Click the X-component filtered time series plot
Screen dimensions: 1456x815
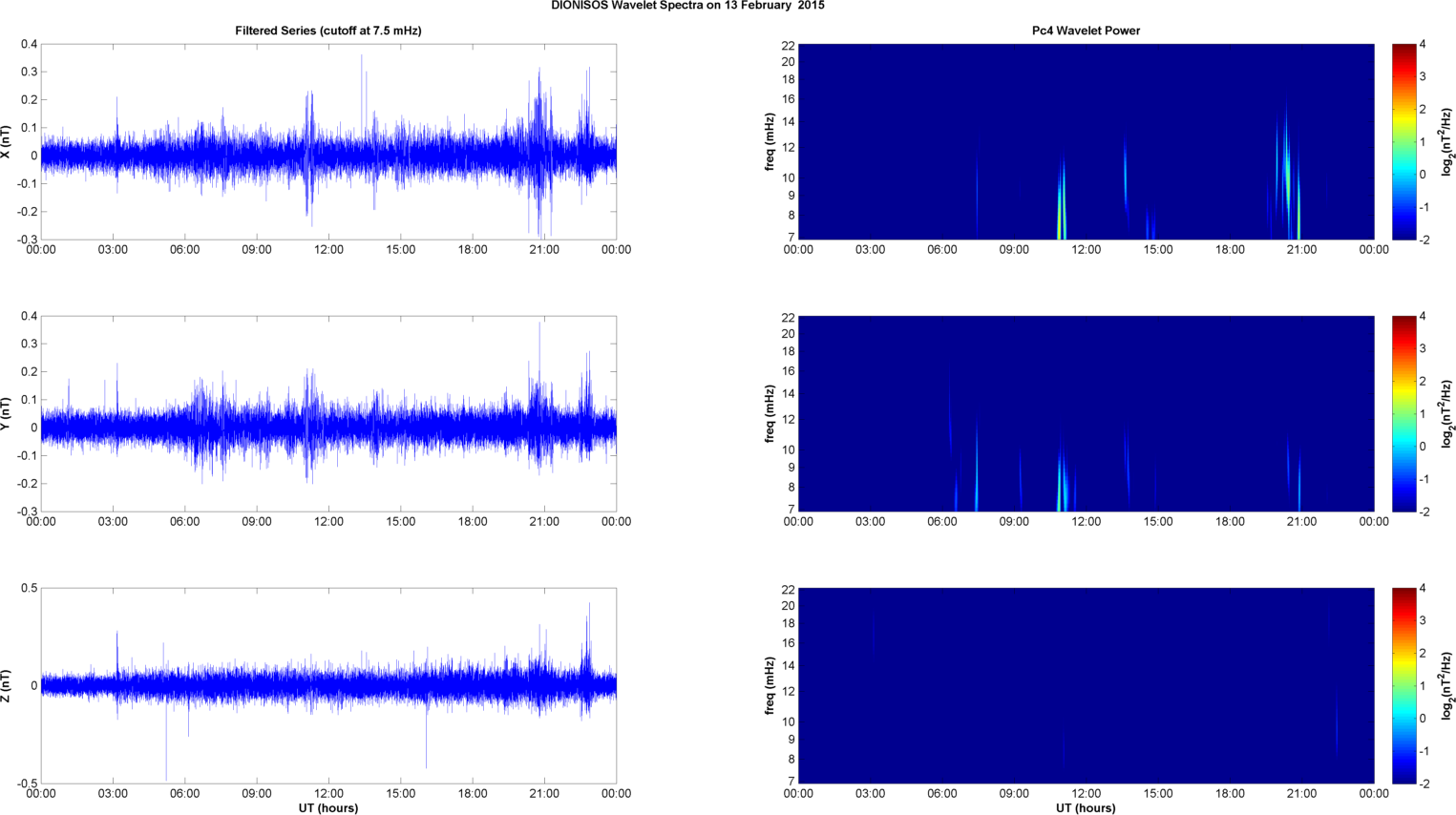[328, 141]
